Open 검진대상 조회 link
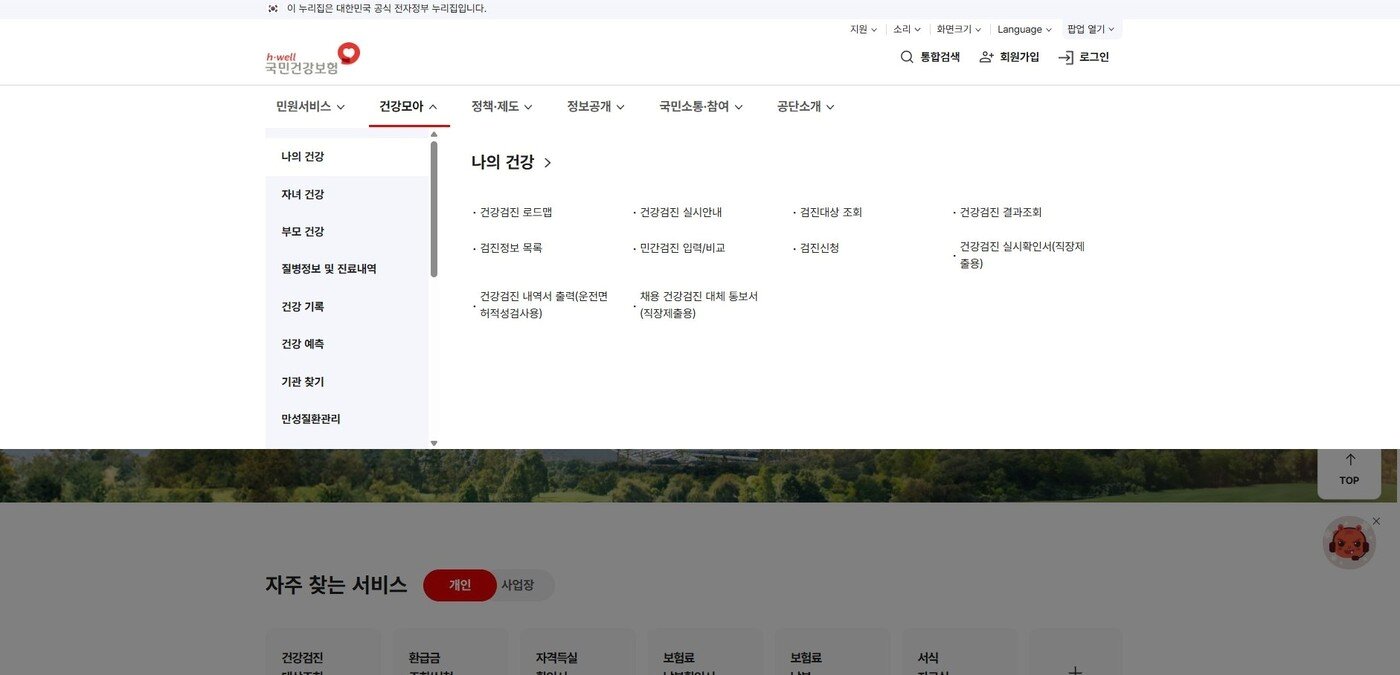Screen dimensions: 1400x675 click(x=831, y=212)
